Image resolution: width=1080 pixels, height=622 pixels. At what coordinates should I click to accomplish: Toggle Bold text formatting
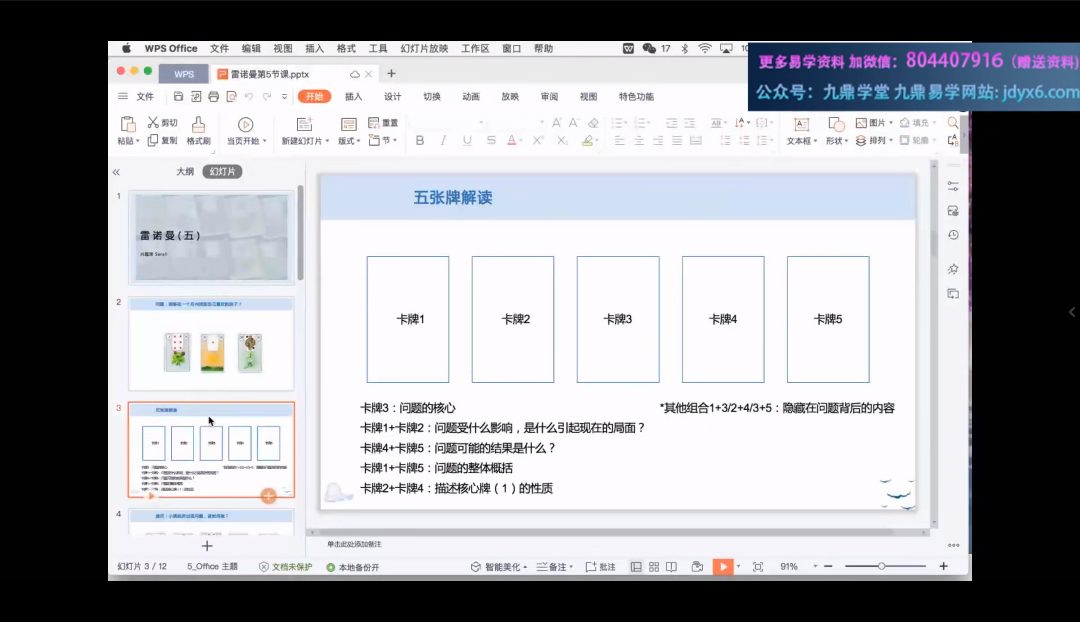coord(419,141)
